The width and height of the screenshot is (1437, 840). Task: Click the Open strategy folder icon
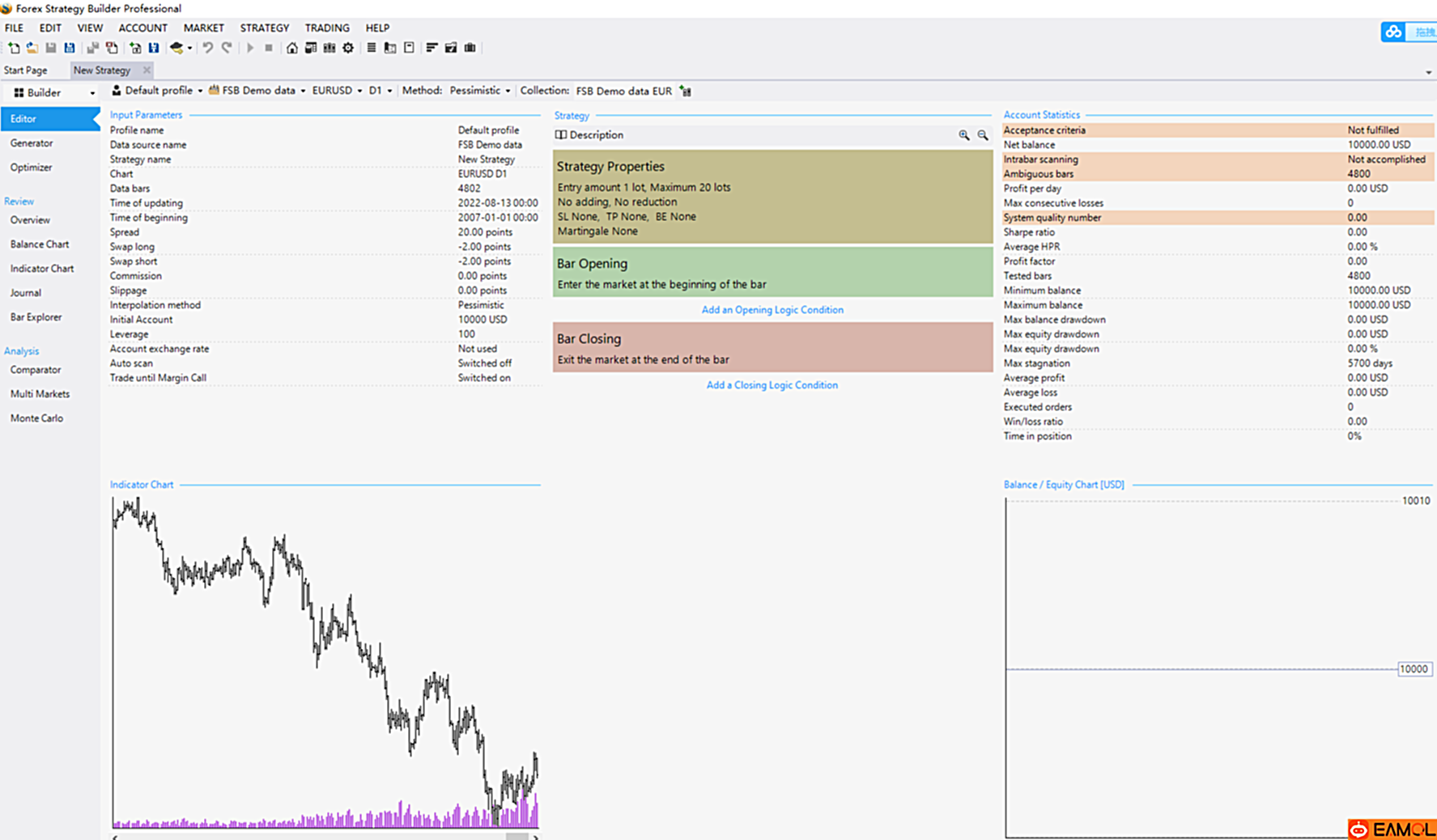point(32,48)
